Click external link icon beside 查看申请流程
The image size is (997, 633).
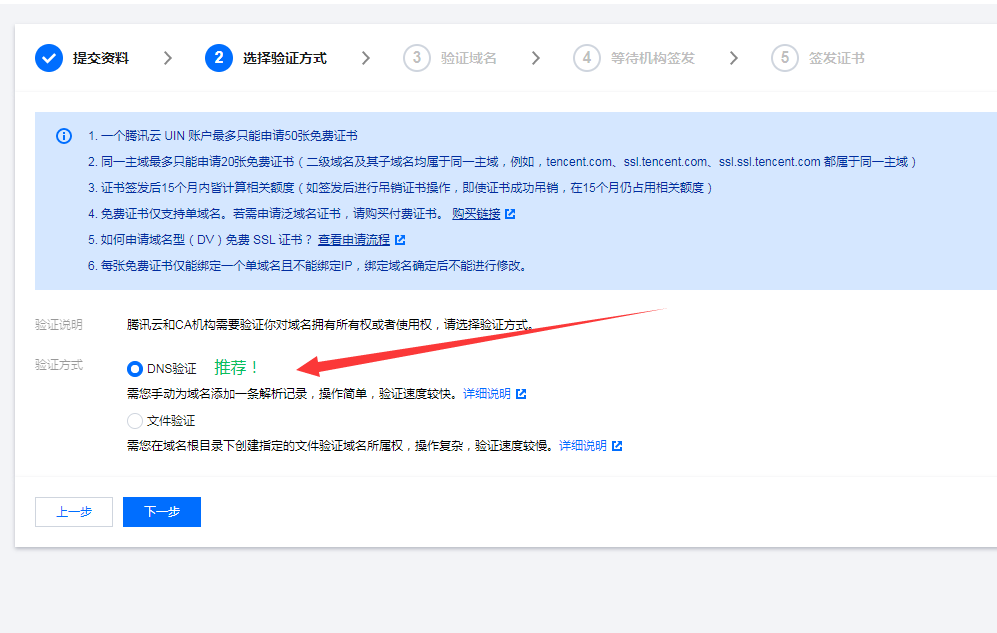[400, 240]
